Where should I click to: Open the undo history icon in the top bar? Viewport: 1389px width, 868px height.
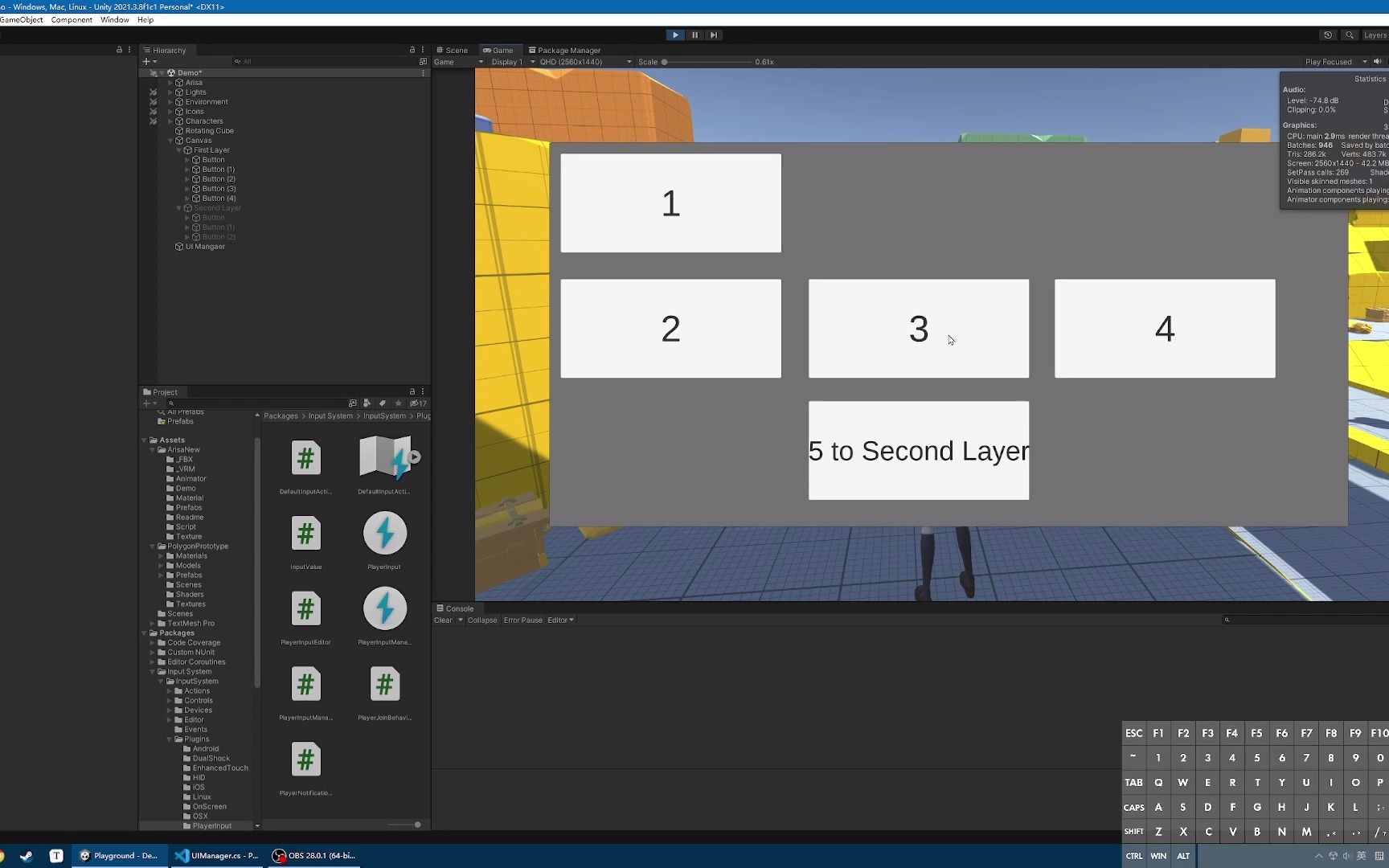click(x=1328, y=35)
